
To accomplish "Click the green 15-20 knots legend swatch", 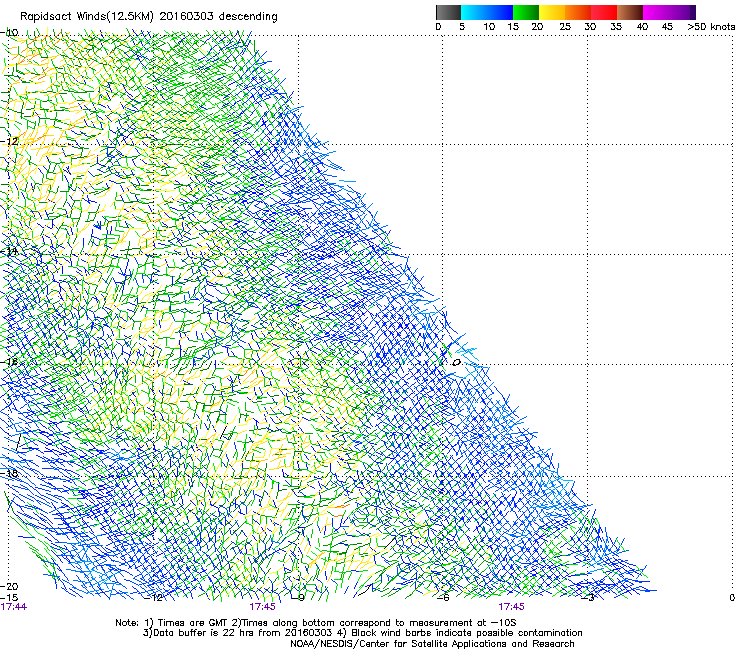I will 526,12.
